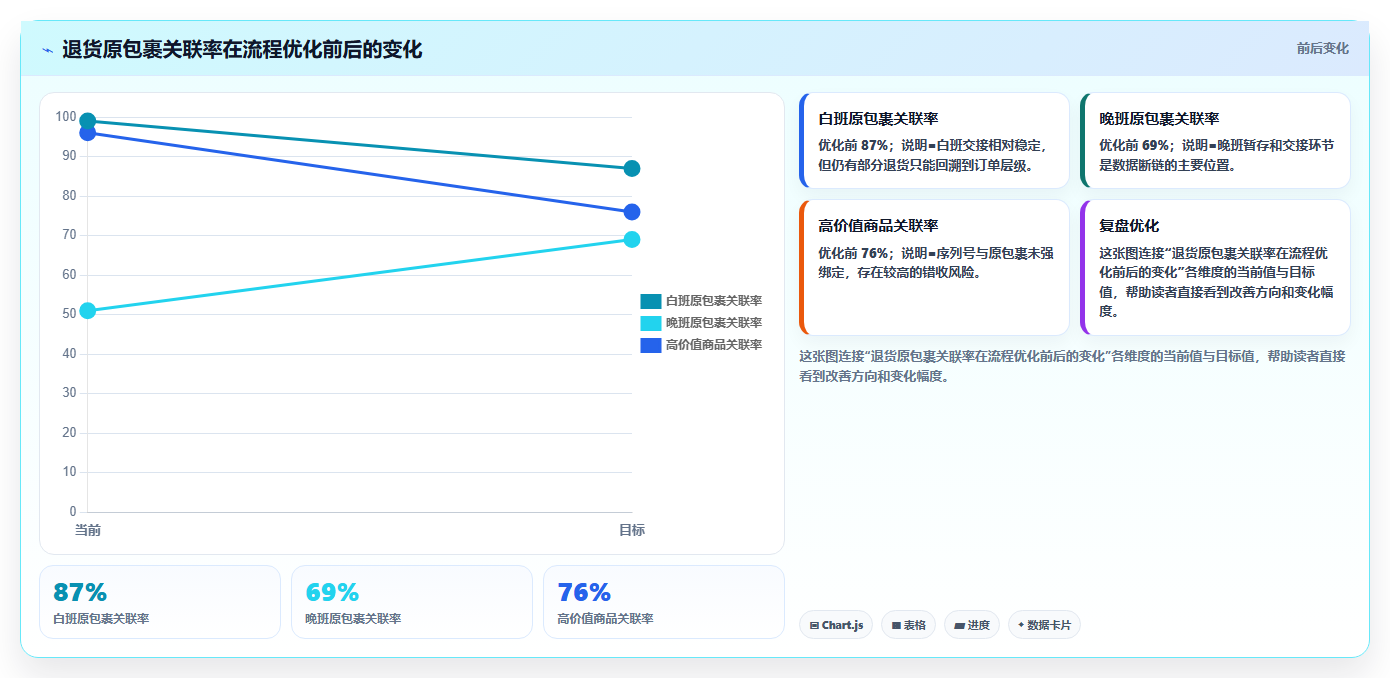The height and width of the screenshot is (678, 1390).
Task: Select the 数据卡片 tag
Action: click(1044, 625)
